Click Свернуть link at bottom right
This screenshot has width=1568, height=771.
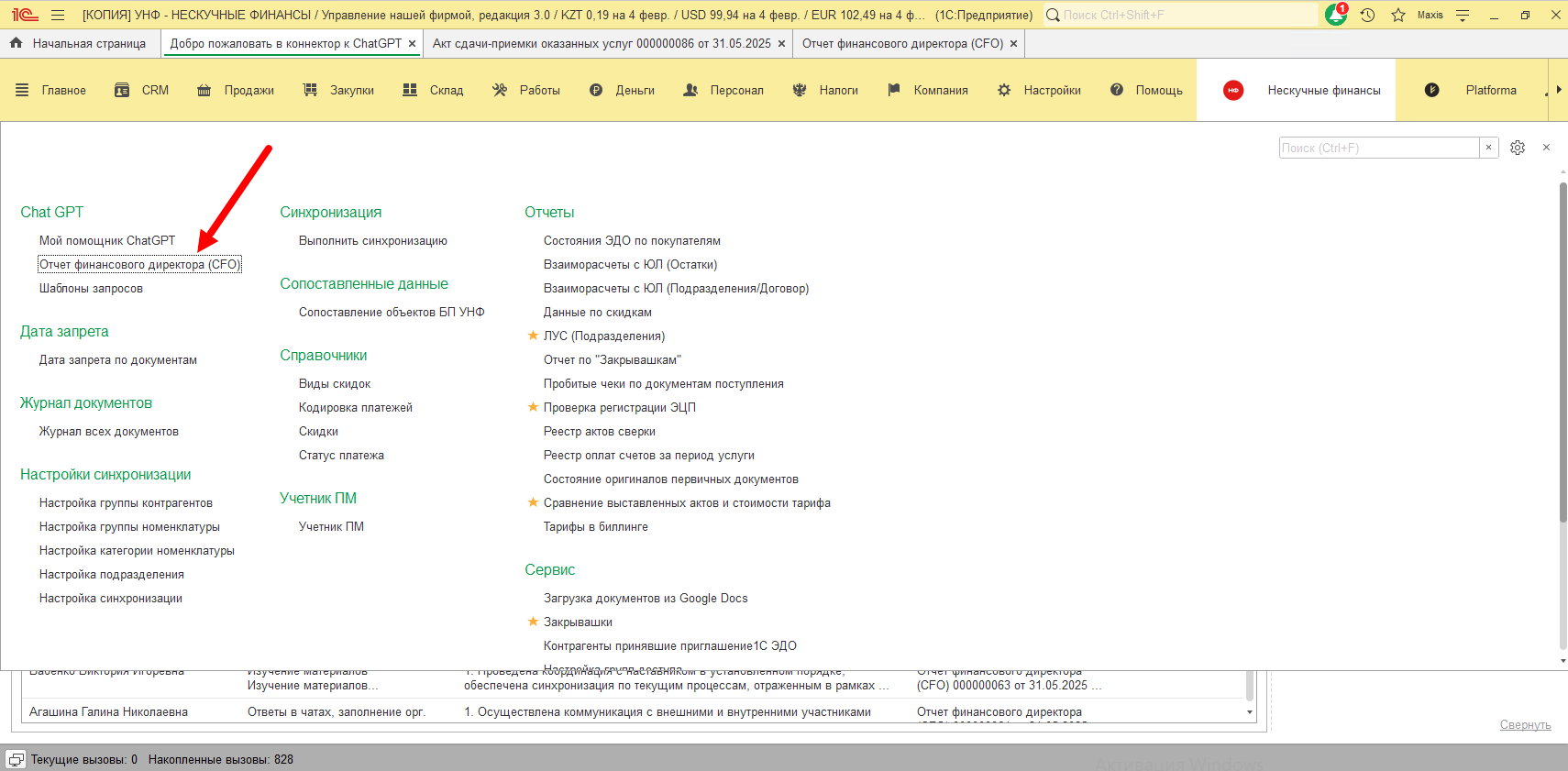click(x=1525, y=724)
